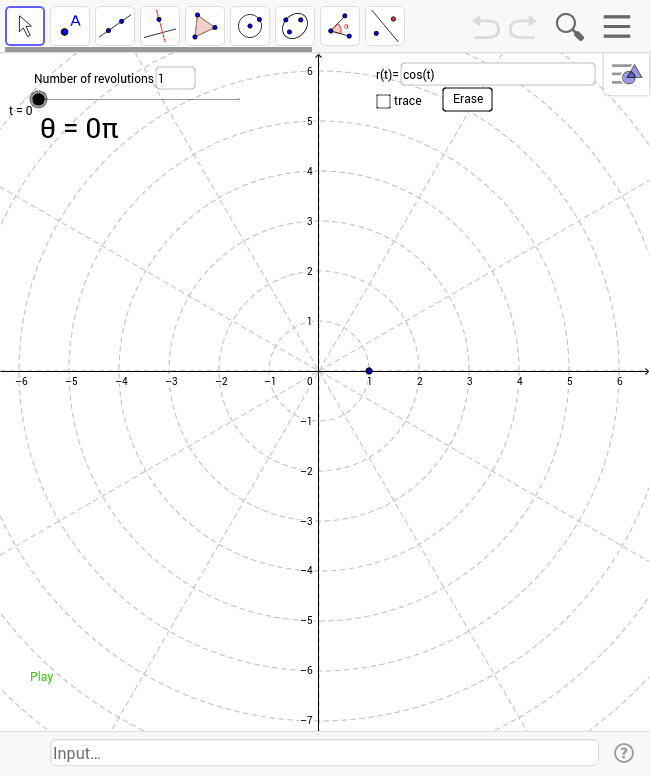Select the Ellipse conic tool
The image size is (651, 776).
295,26
